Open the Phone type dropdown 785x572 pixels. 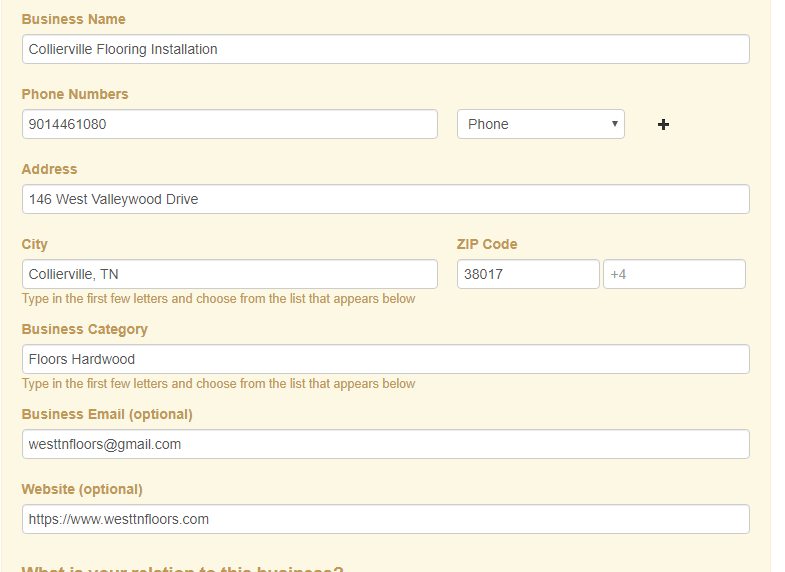click(541, 124)
